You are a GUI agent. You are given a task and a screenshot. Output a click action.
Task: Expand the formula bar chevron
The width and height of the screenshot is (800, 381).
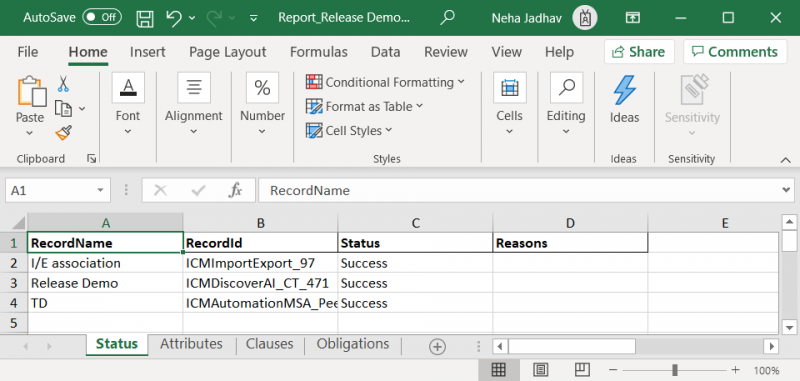[x=786, y=190]
